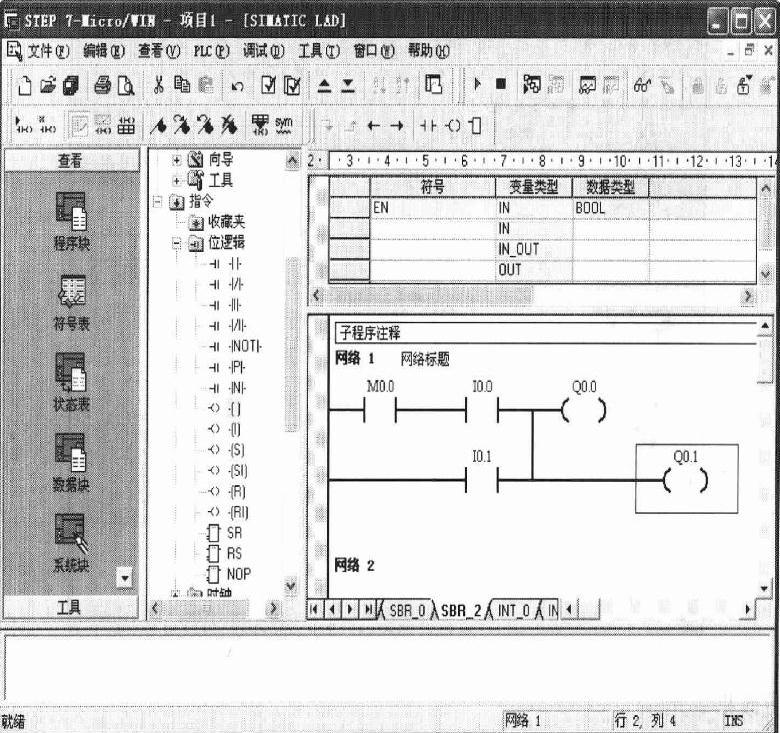This screenshot has width=780, height=733.
Task: Expand the 向导 tree node
Action: 176,160
